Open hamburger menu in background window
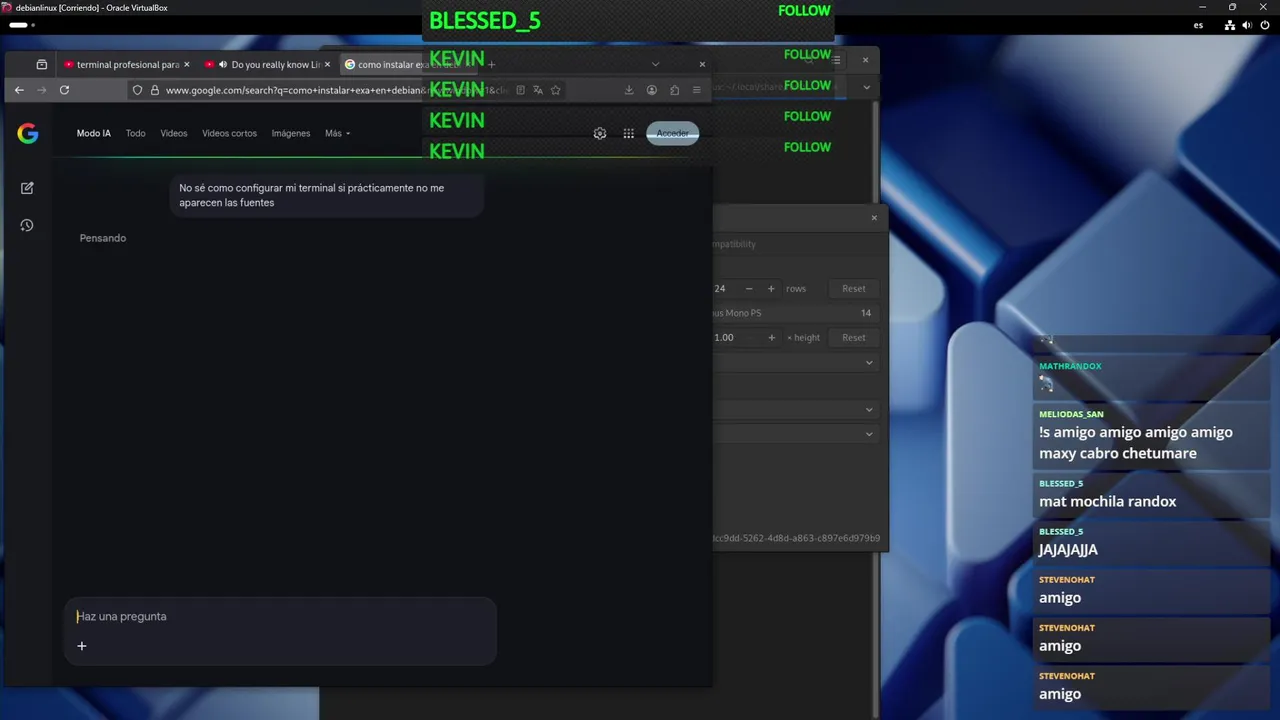Viewport: 1280px width, 720px height. tap(837, 60)
